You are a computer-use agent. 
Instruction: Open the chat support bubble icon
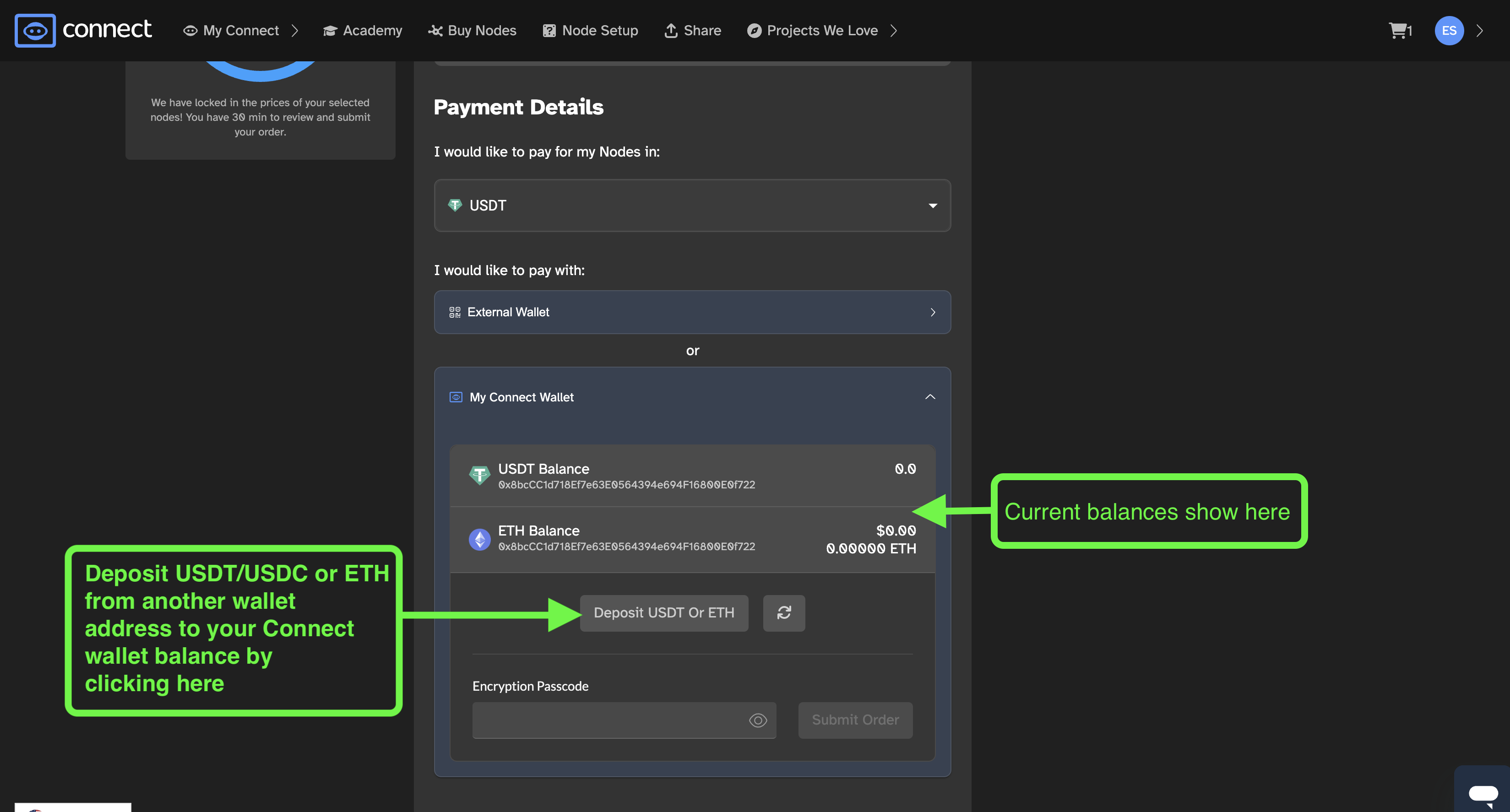[x=1483, y=795]
